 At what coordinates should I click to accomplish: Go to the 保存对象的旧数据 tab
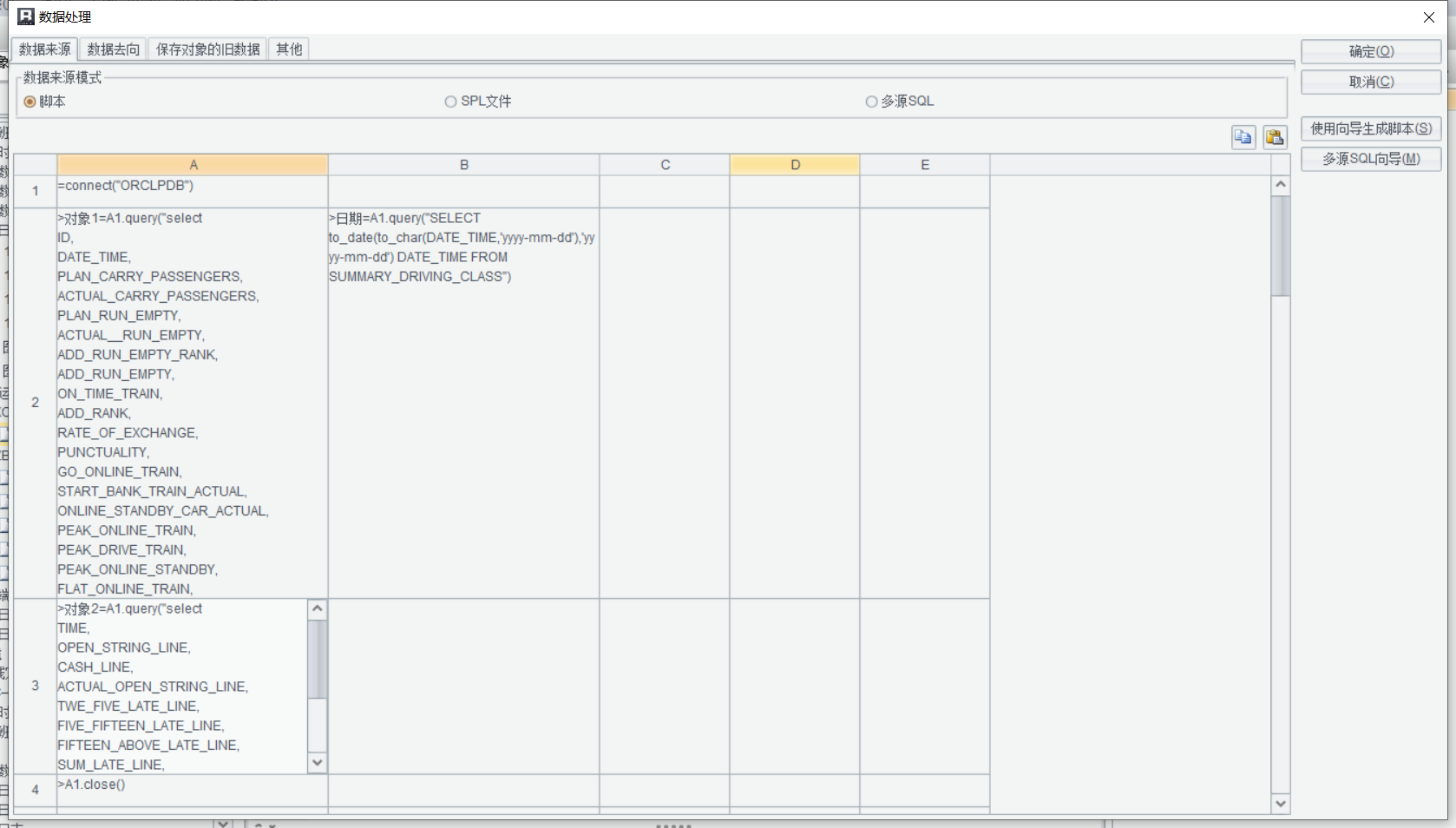tap(208, 49)
